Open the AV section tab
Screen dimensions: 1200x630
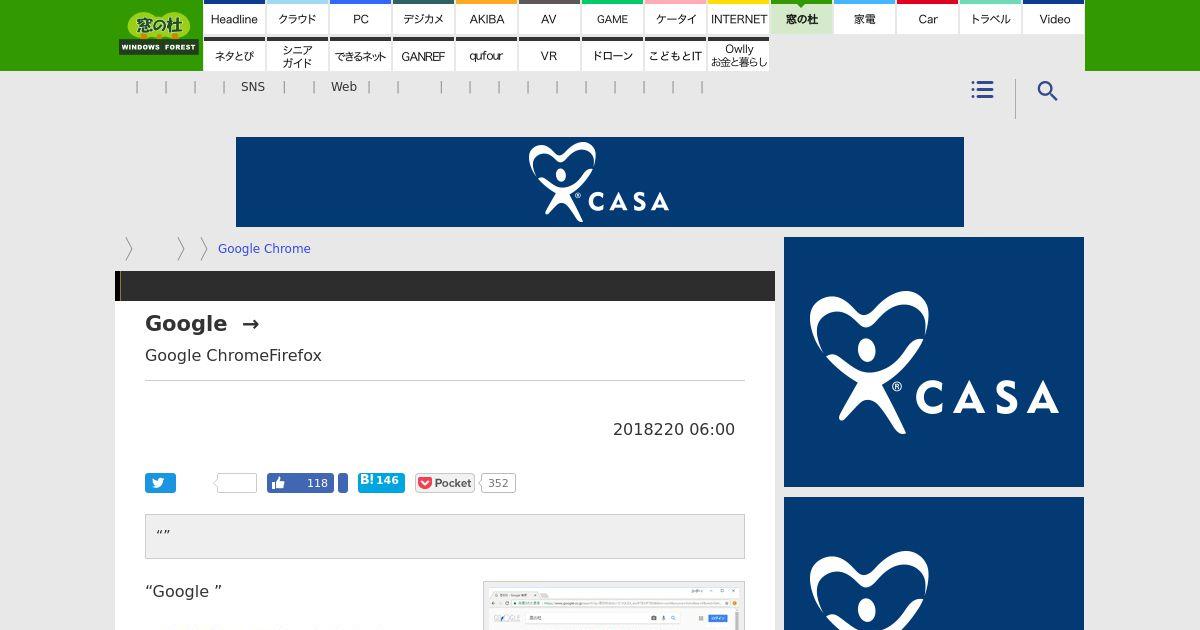coord(549,18)
